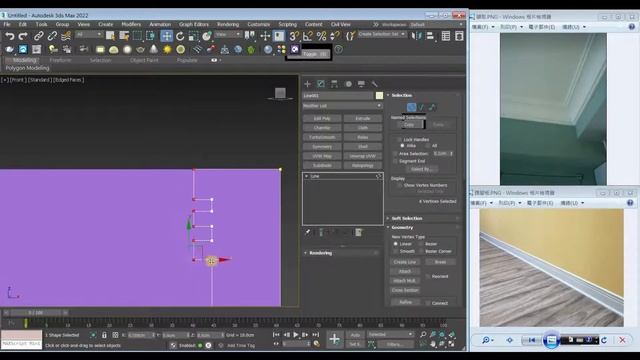Activate the Select and Move tool
Image resolution: width=640 pixels, height=360 pixels.
167,36
